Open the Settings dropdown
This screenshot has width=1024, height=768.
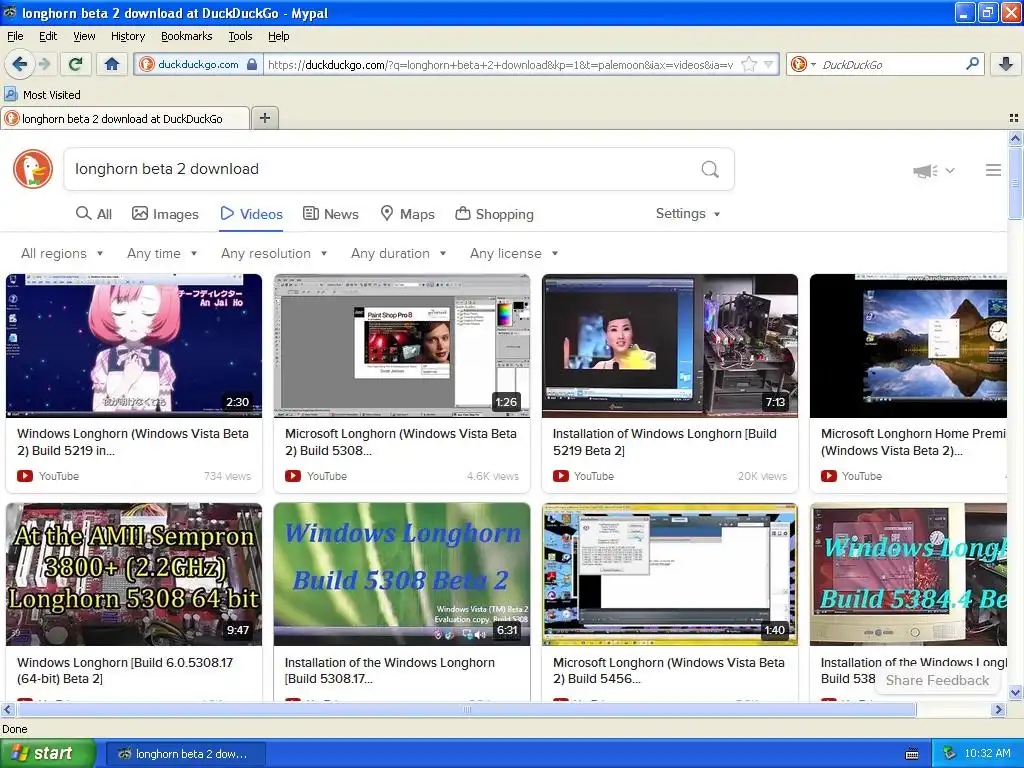click(688, 214)
